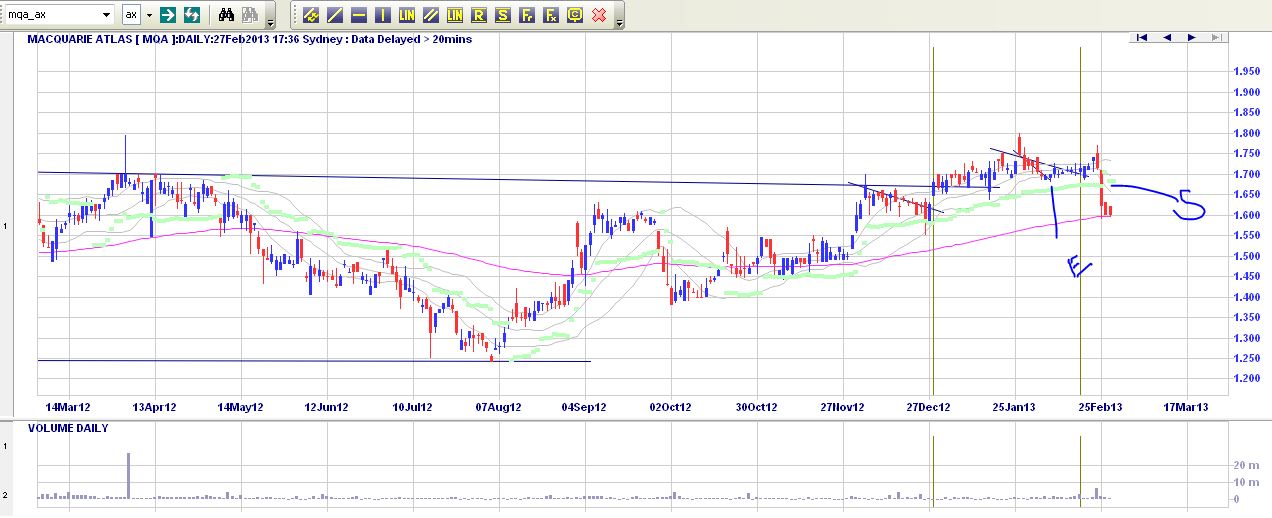Click the 1.800 price axis value
Screen dimensions: 1272x518
(1246, 133)
